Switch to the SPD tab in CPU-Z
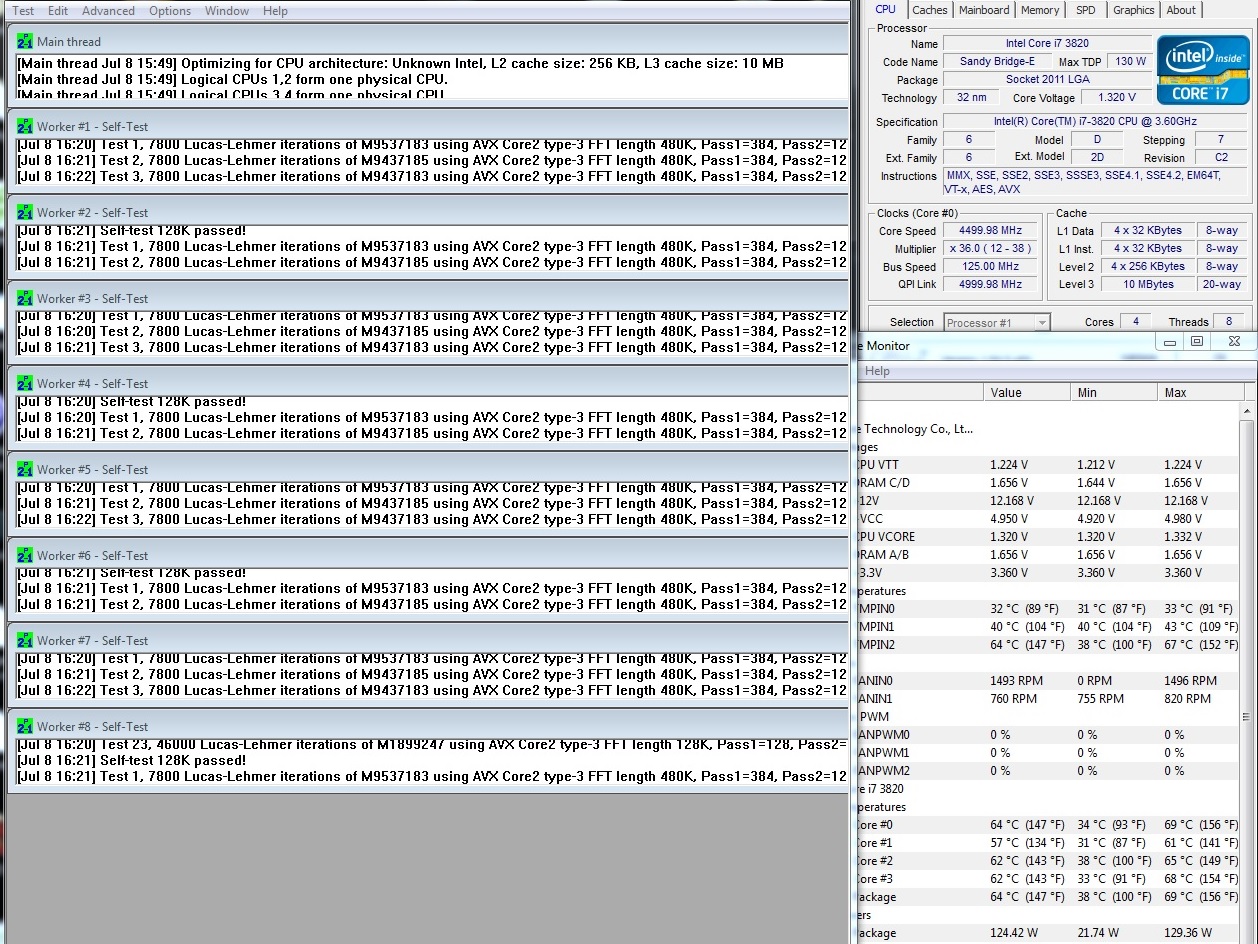The width and height of the screenshot is (1258, 944). click(x=1085, y=10)
